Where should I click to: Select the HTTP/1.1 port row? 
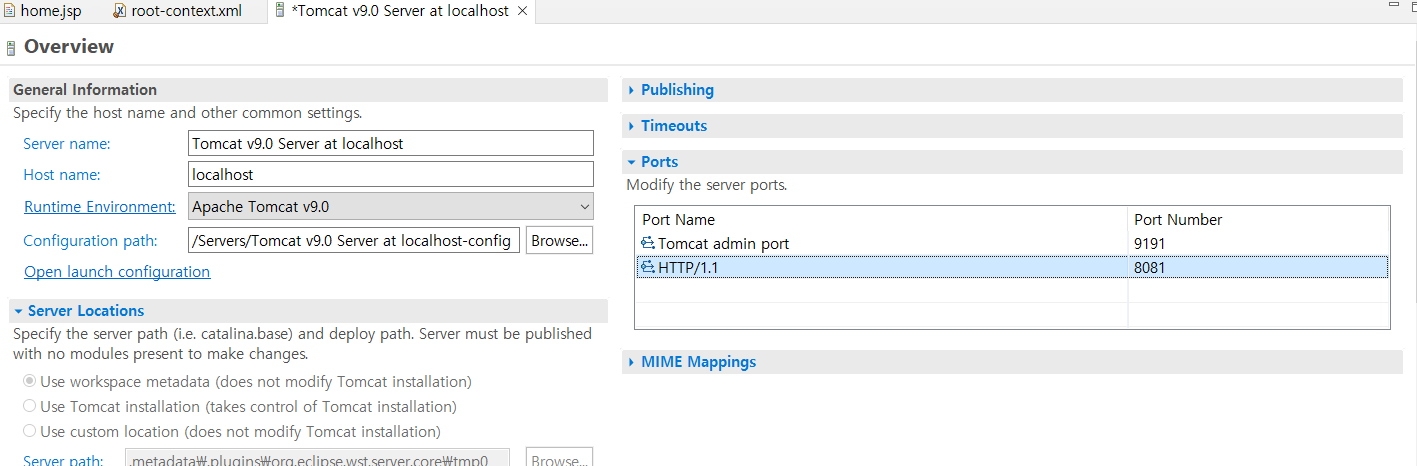coord(1012,267)
